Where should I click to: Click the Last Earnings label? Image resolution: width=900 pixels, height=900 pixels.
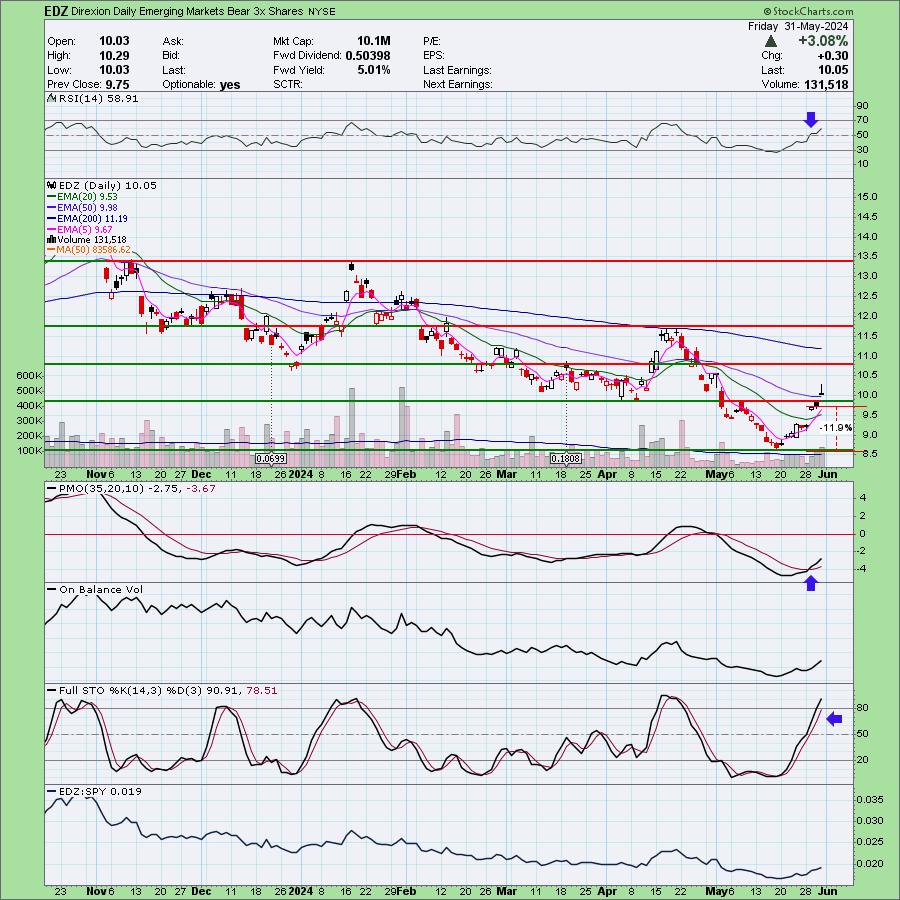[x=457, y=70]
